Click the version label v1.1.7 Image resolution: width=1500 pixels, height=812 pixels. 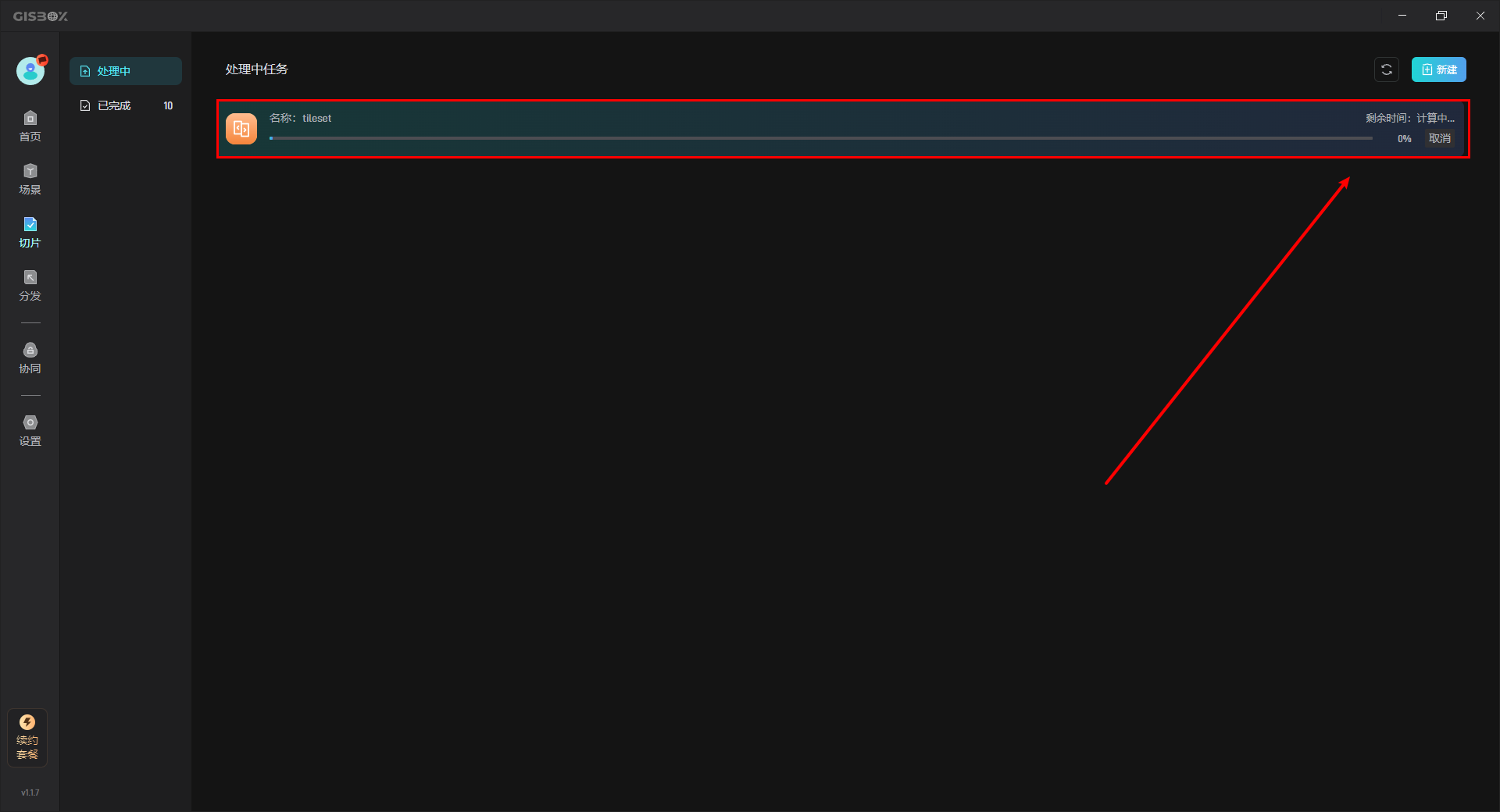30,792
